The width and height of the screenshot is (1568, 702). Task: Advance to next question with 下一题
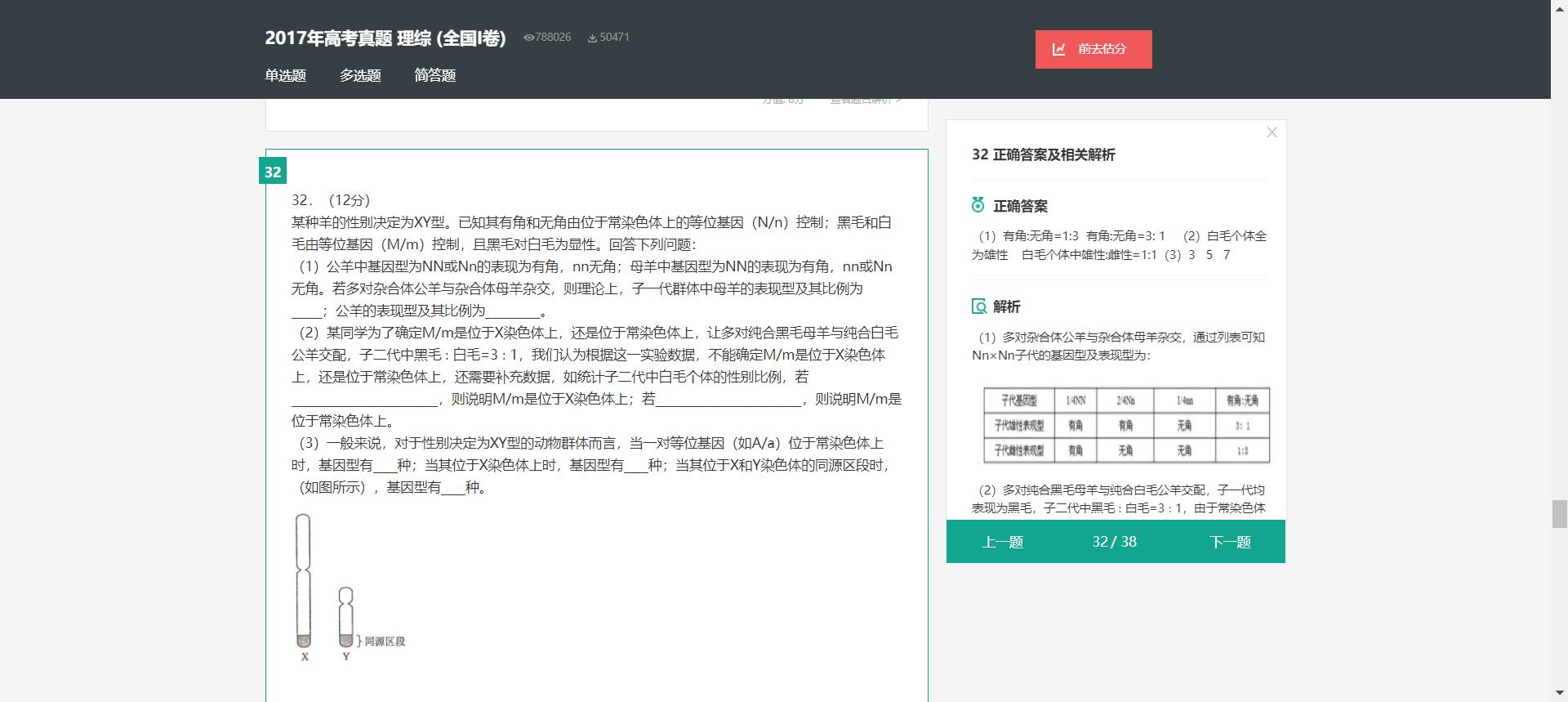coord(1229,542)
